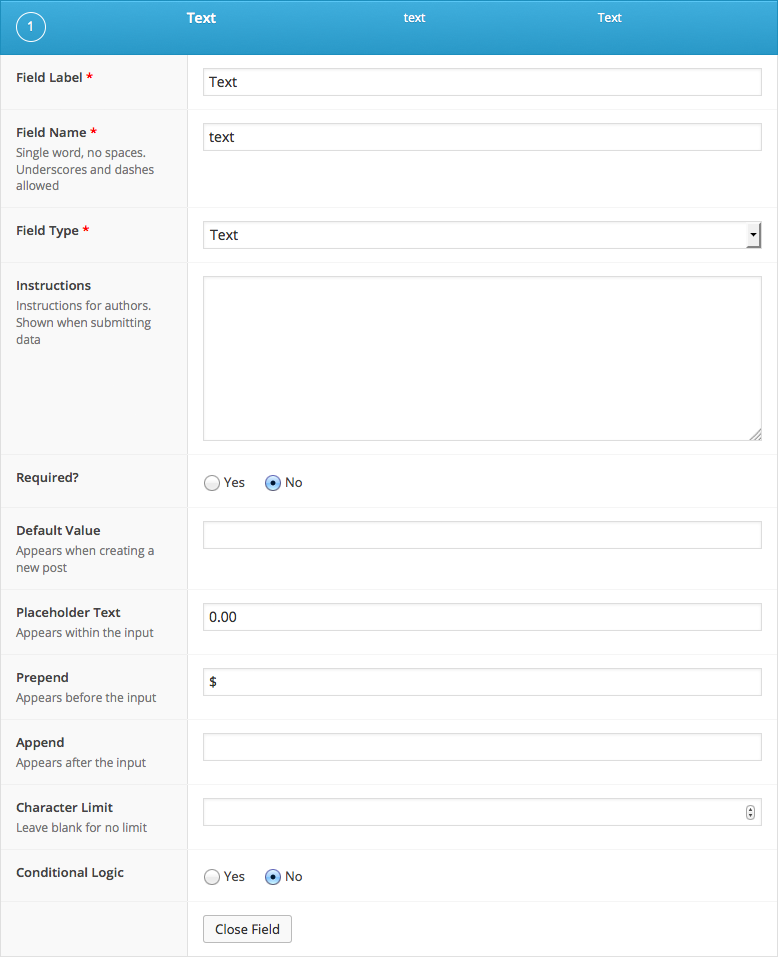The height and width of the screenshot is (957, 778).
Task: Click inside the Field Label input
Action: point(482,82)
